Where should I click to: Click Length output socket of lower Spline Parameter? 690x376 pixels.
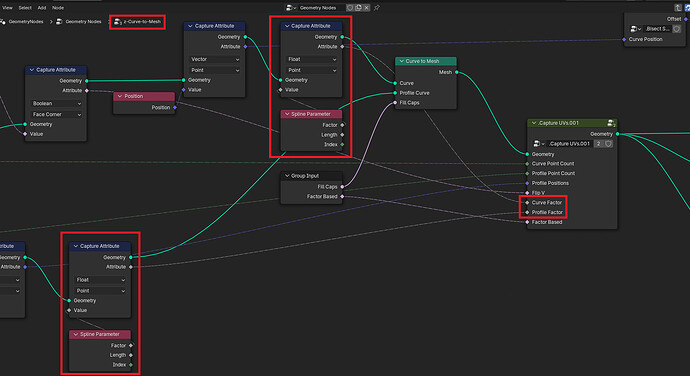pos(131,355)
